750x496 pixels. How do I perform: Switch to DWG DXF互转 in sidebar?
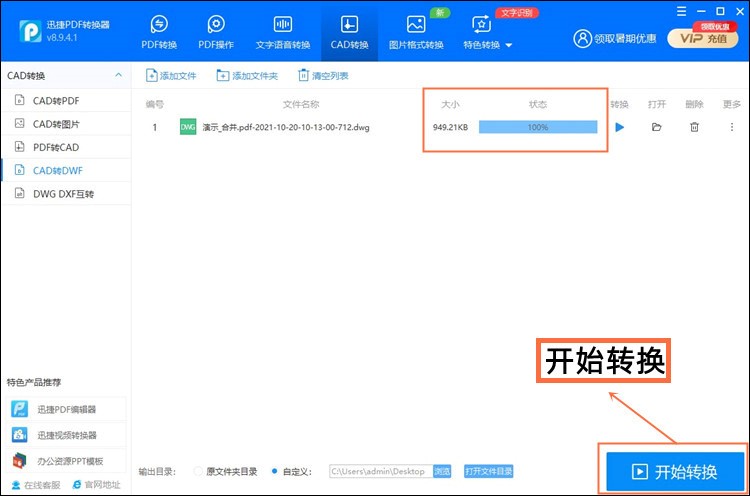pyautogui.click(x=62, y=194)
